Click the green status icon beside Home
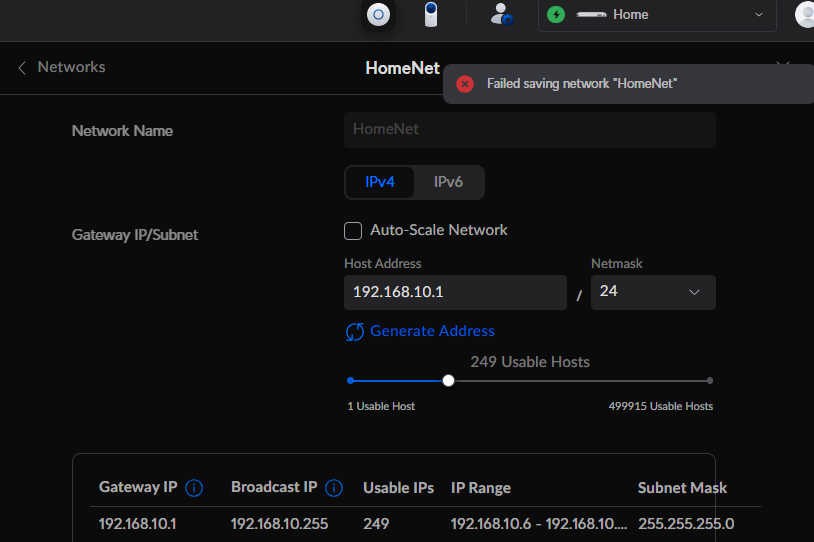The width and height of the screenshot is (814, 542). pos(556,15)
